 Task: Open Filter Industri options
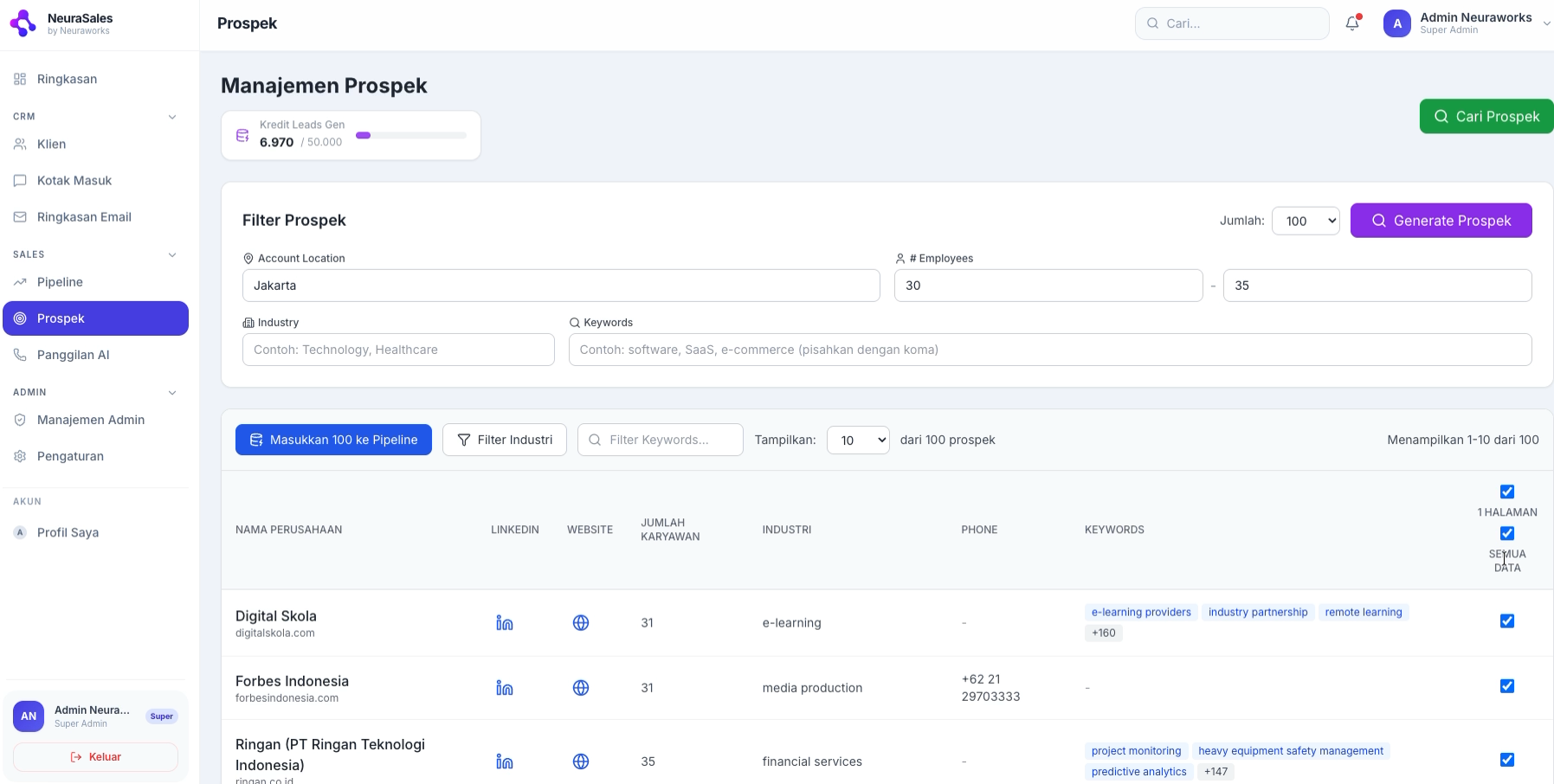[505, 440]
